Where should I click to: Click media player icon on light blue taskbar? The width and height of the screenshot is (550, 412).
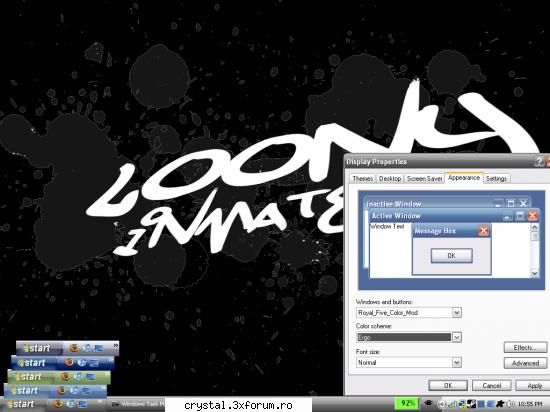(x=74, y=390)
